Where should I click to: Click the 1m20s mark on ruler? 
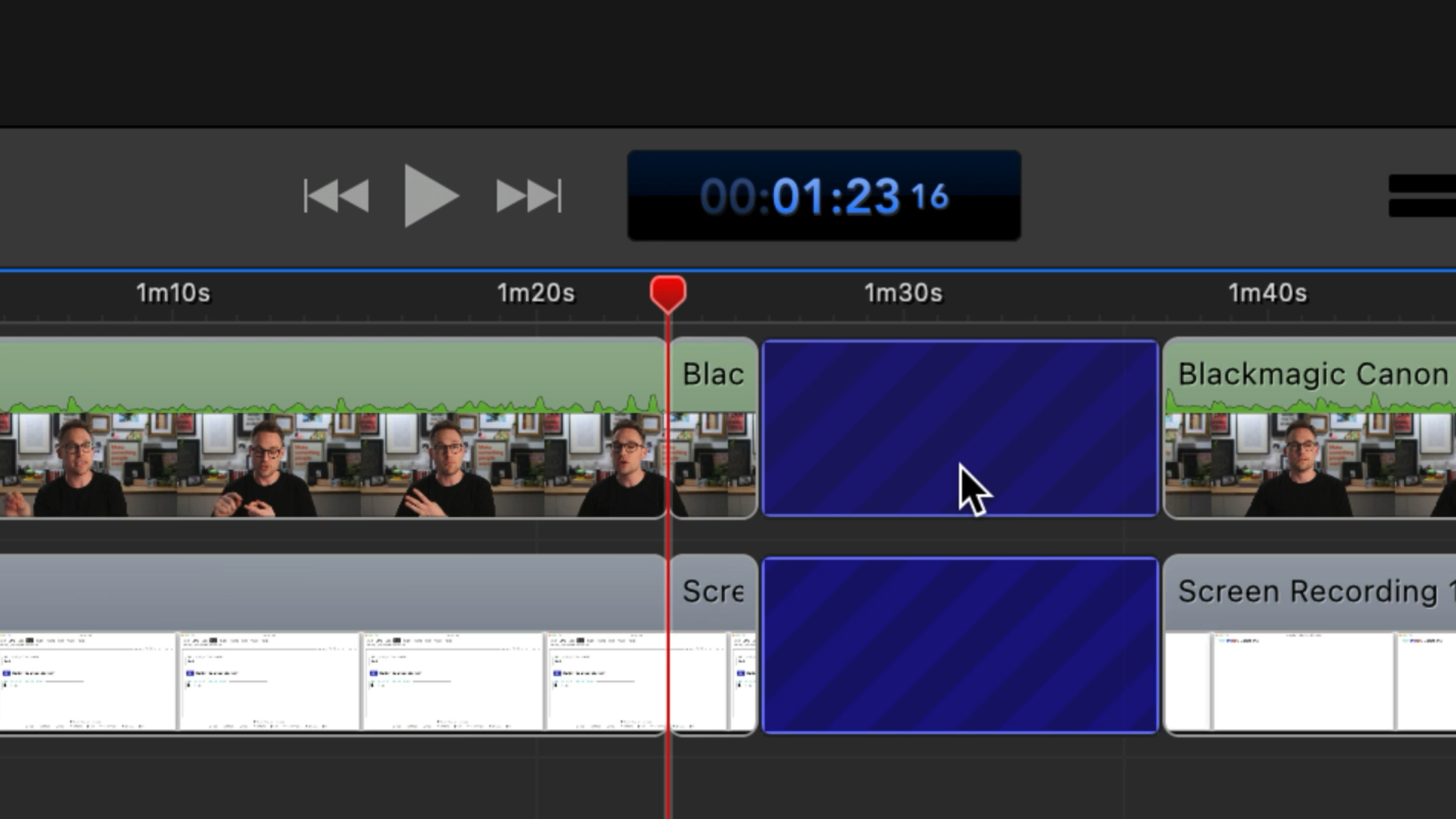535,293
